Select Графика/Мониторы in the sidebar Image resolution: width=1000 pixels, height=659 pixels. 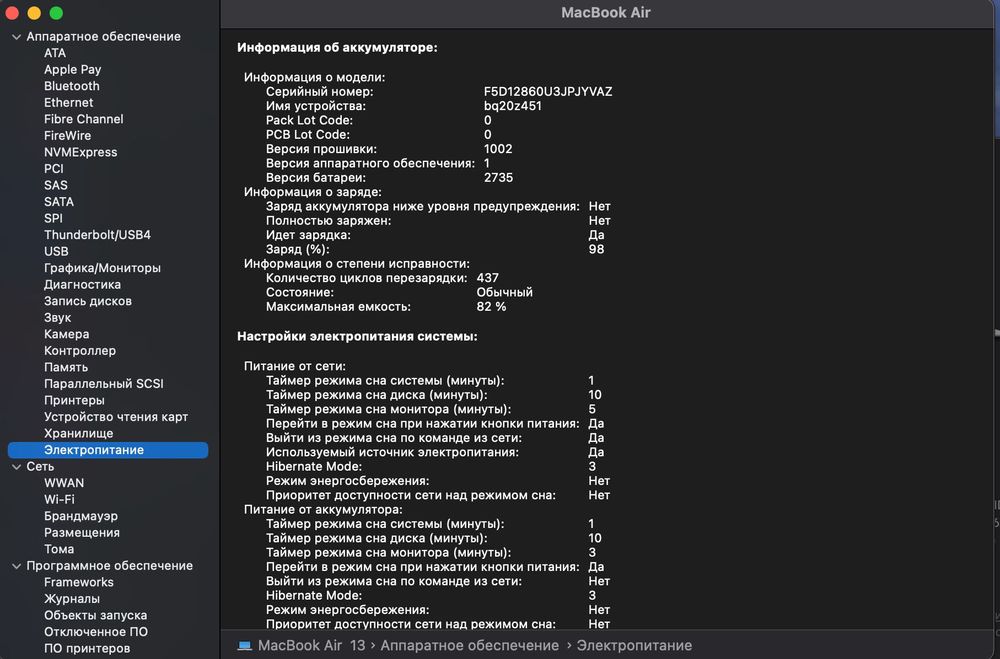(x=102, y=268)
